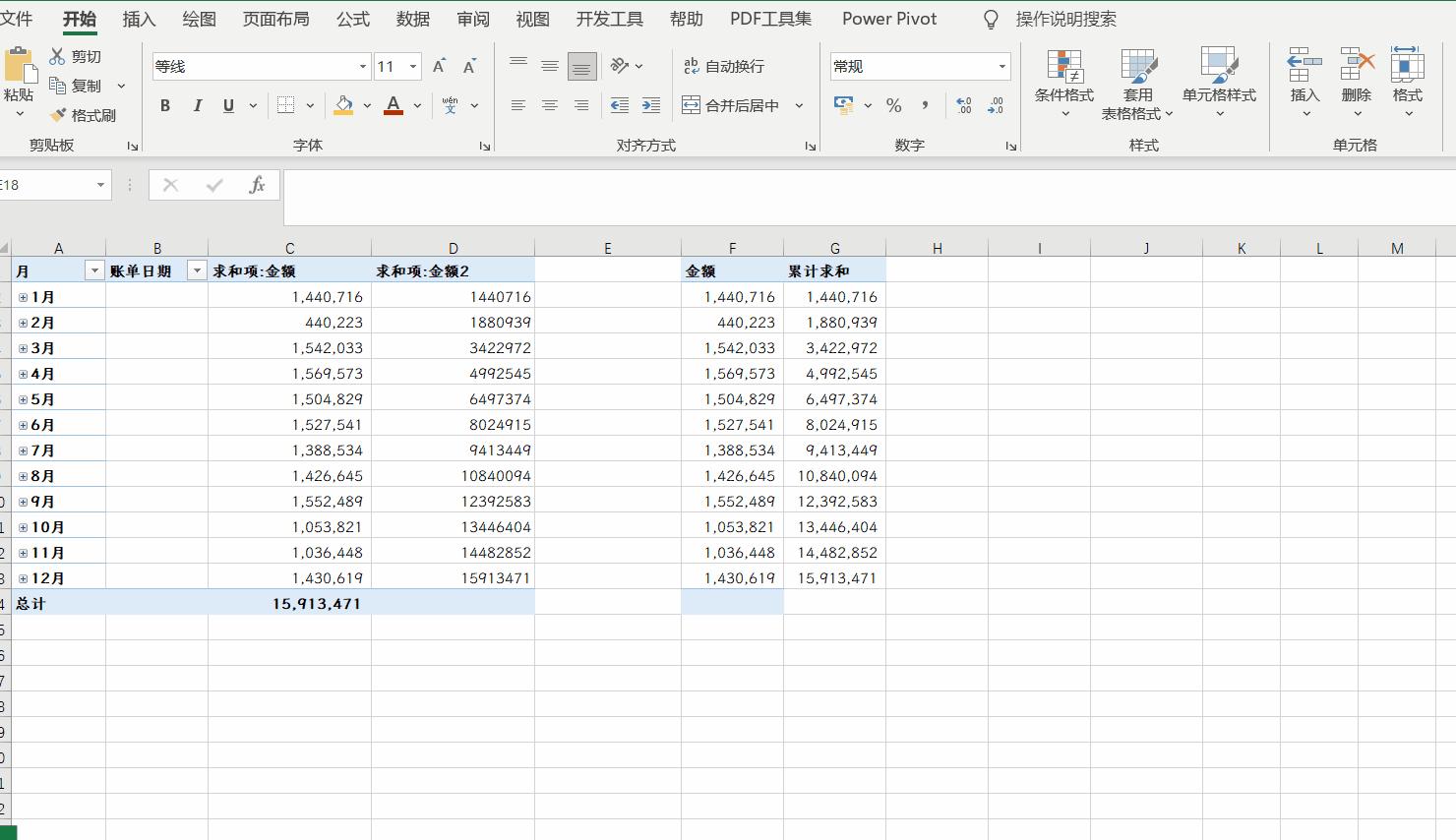Switch to the 数据 ribbon tab
Screen dimensions: 1456x840
pyautogui.click(x=412, y=18)
